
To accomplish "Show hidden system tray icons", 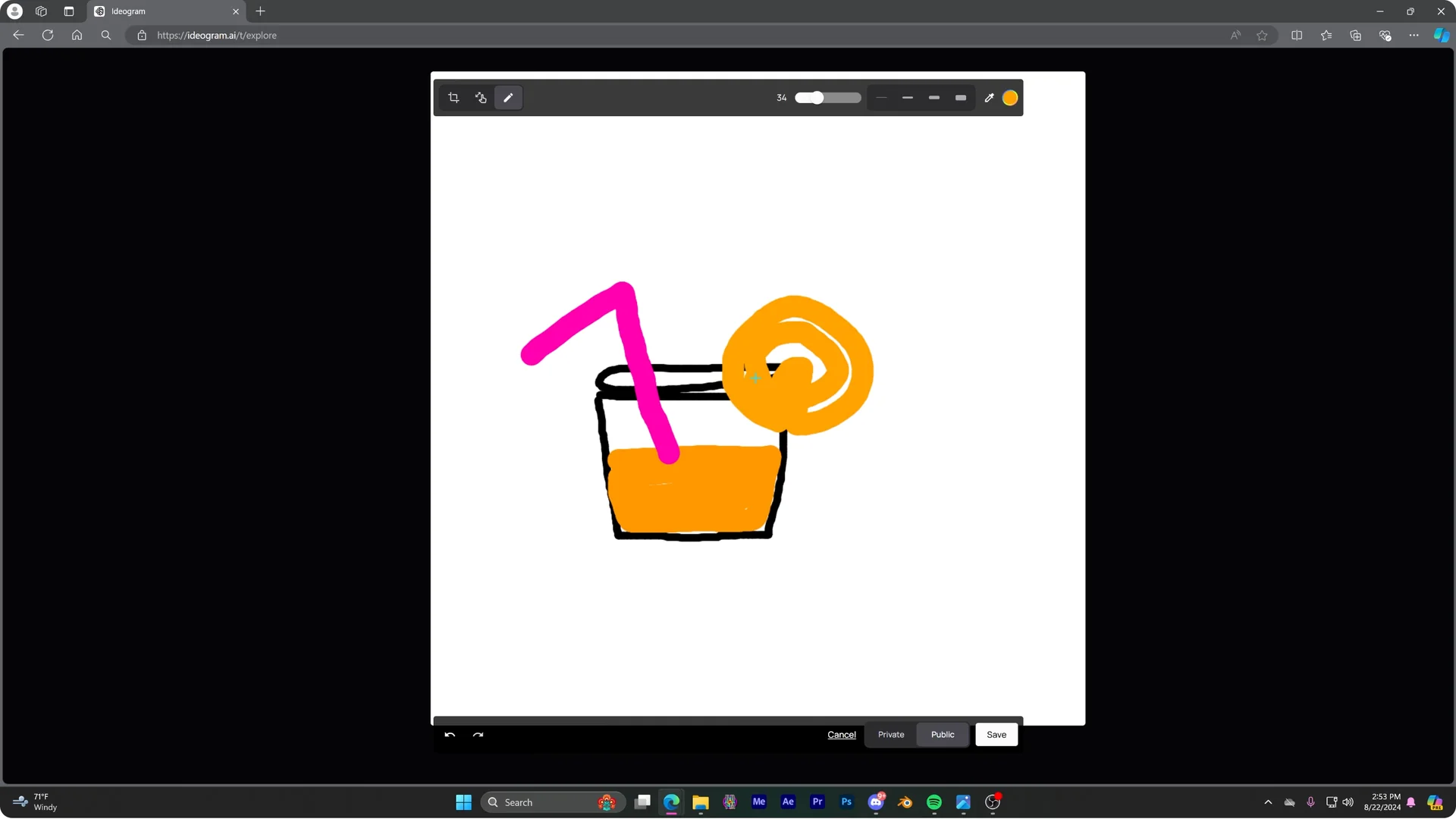I will point(1266,802).
